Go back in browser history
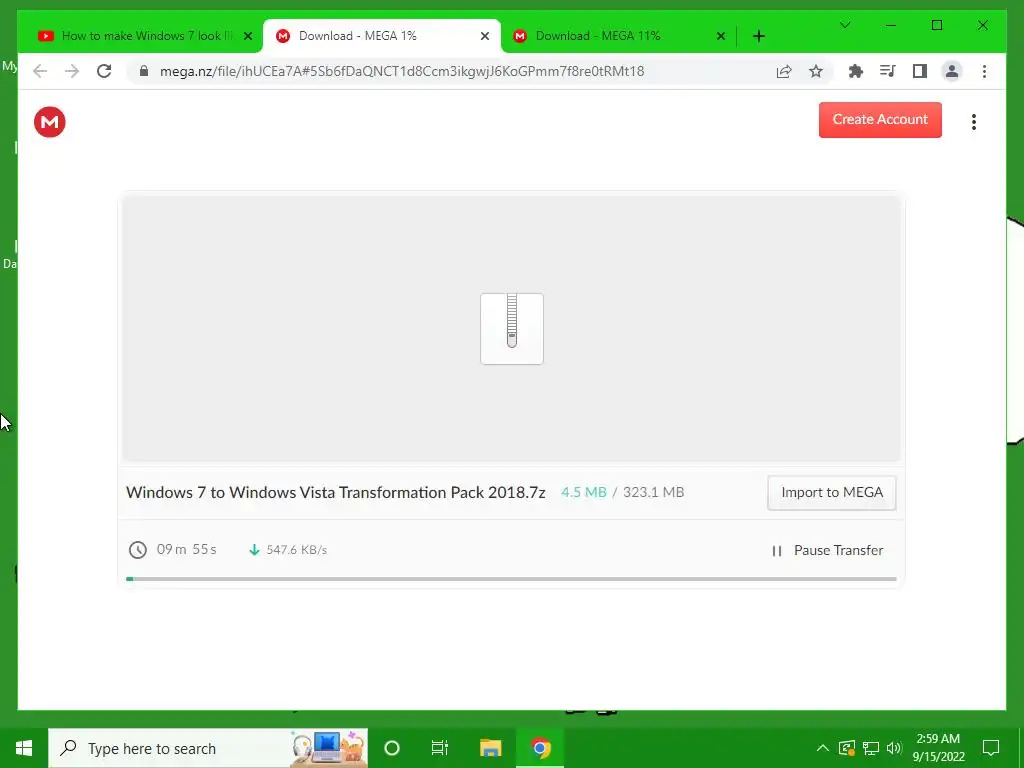1024x768 pixels. (x=40, y=71)
